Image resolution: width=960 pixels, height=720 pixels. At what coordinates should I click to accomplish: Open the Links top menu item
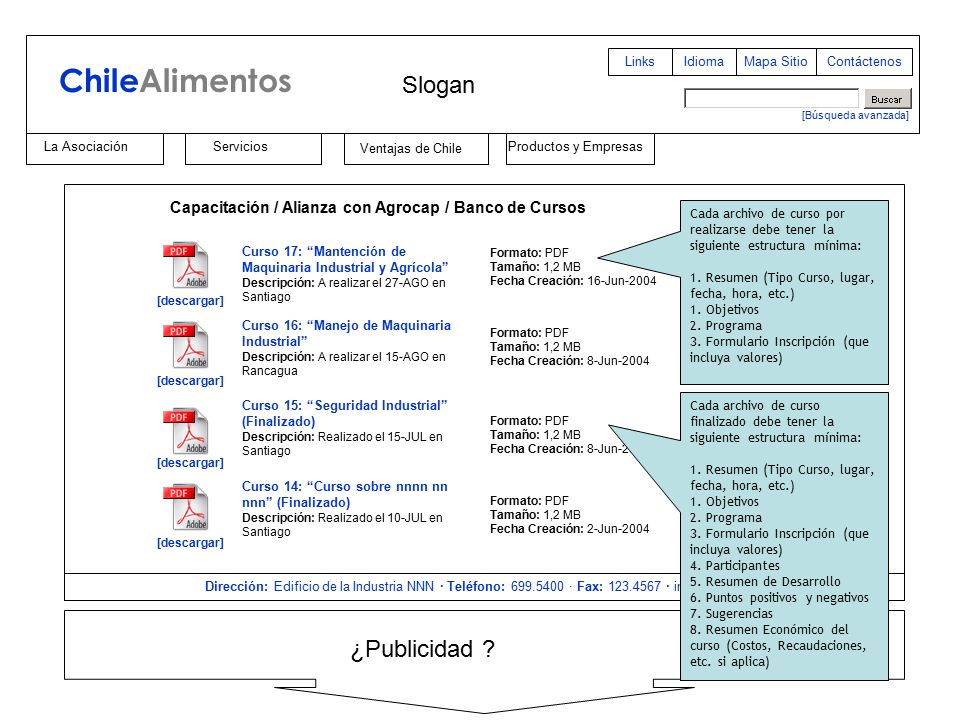click(640, 62)
